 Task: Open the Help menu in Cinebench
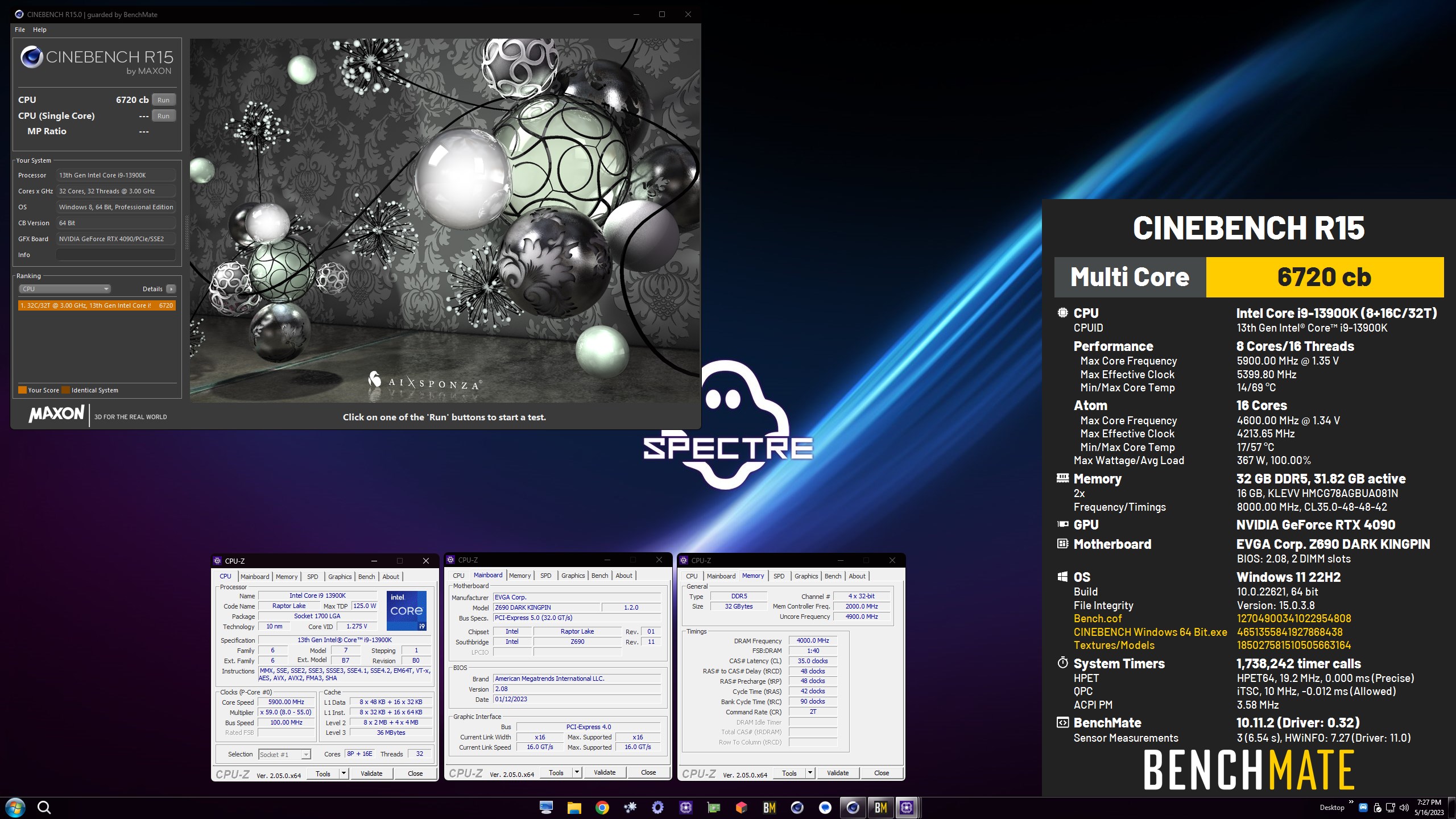(40, 30)
